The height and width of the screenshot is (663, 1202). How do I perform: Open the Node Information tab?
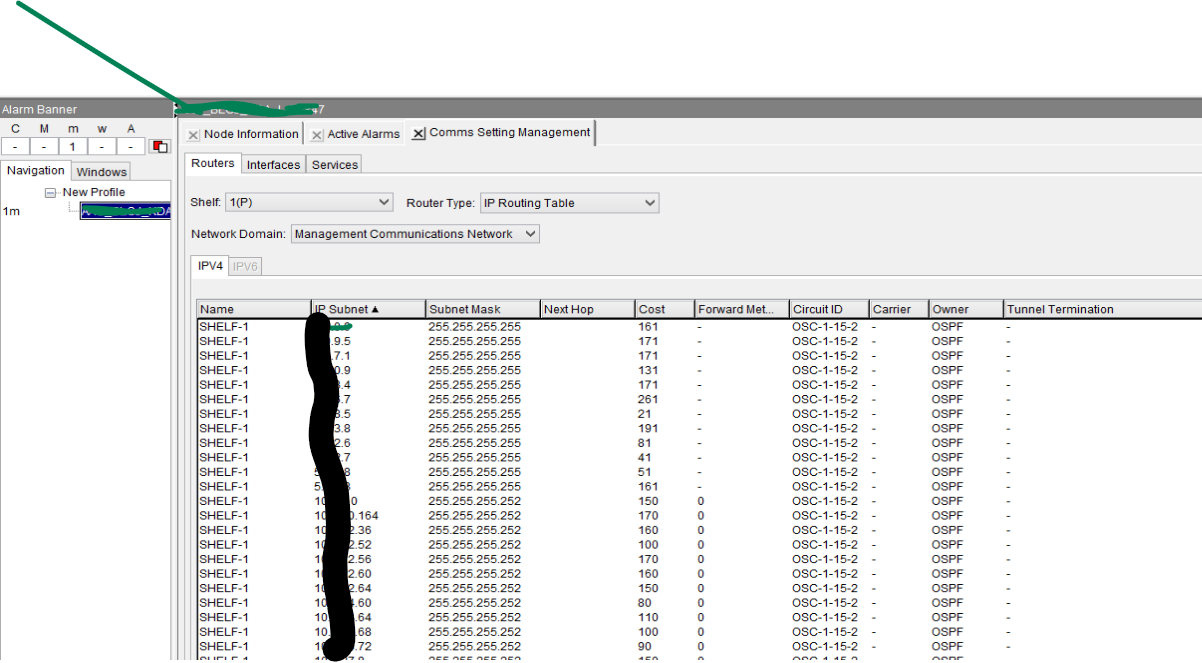(x=251, y=134)
